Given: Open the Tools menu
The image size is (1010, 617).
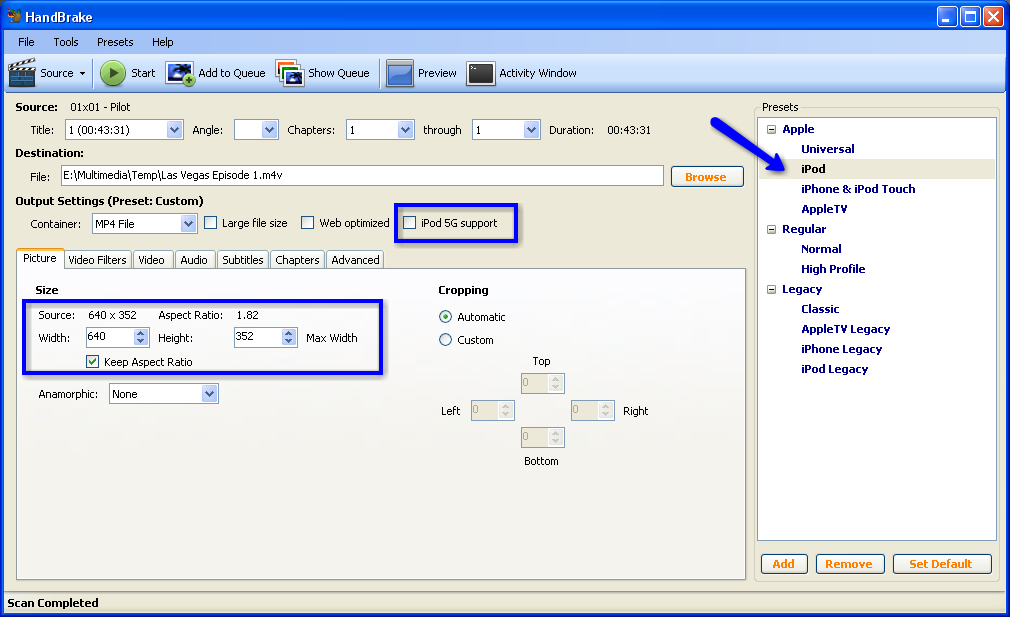Looking at the screenshot, I should point(66,42).
